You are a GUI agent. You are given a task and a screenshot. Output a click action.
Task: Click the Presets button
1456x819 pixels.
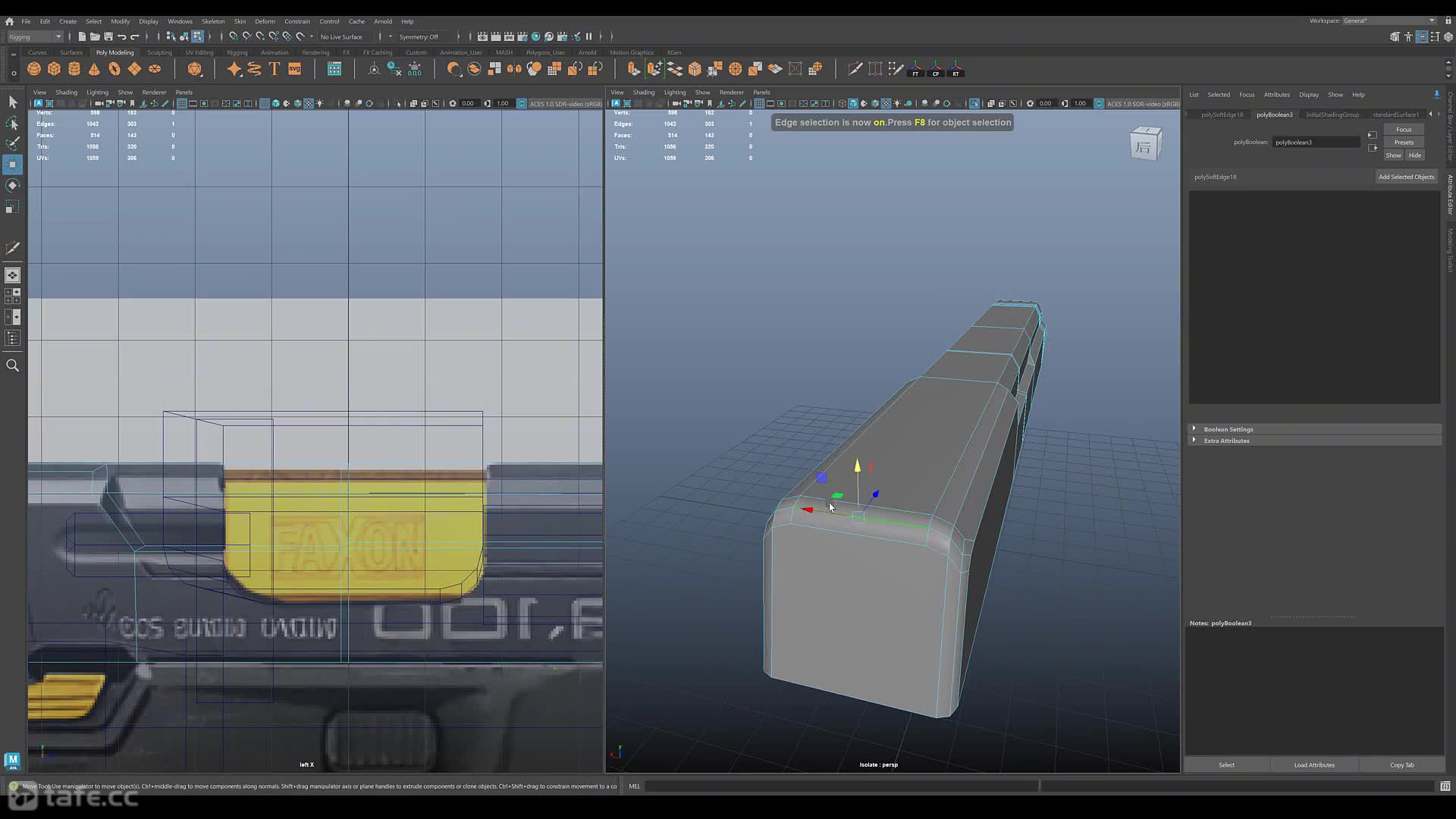pyautogui.click(x=1404, y=142)
